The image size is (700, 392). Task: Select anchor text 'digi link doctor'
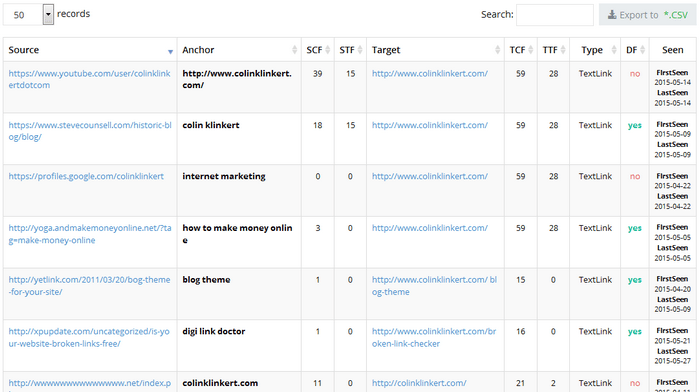pos(213,332)
